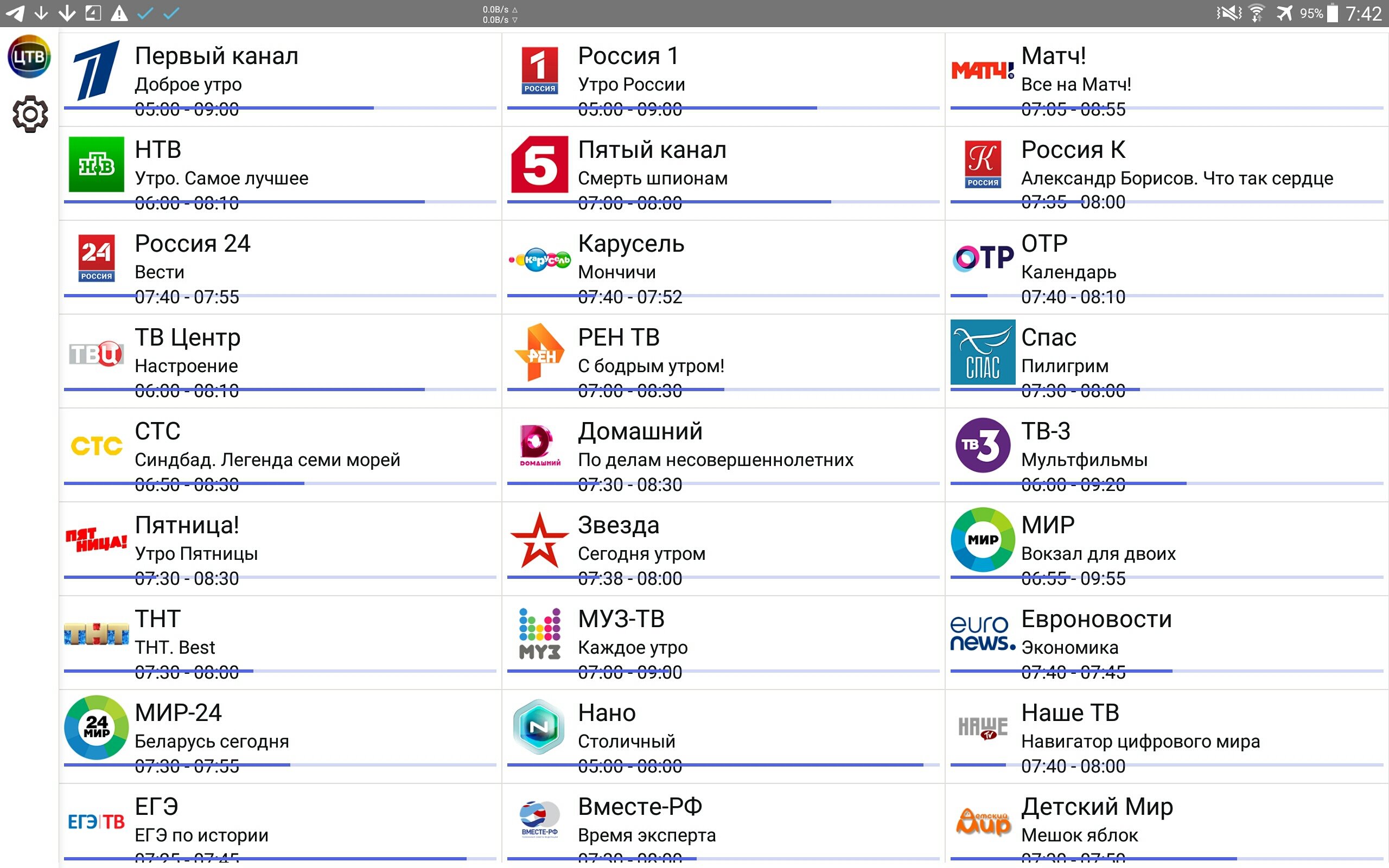The height and width of the screenshot is (868, 1389).
Task: Open the Россия 24 logo
Action: click(x=97, y=258)
